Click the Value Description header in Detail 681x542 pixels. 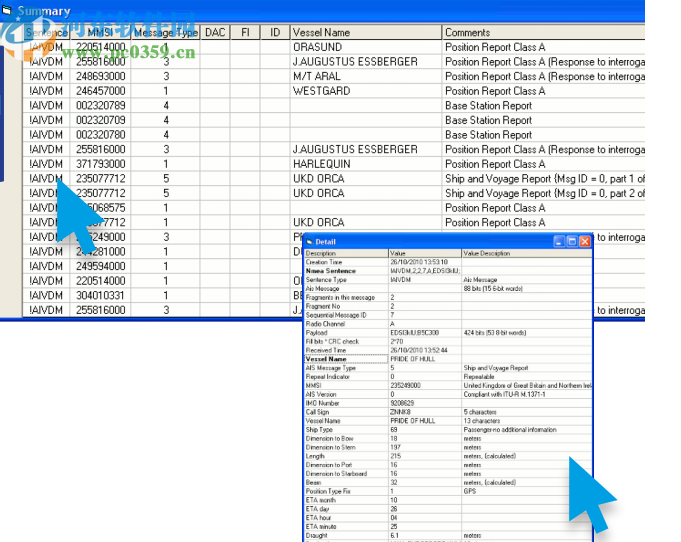pos(526,253)
